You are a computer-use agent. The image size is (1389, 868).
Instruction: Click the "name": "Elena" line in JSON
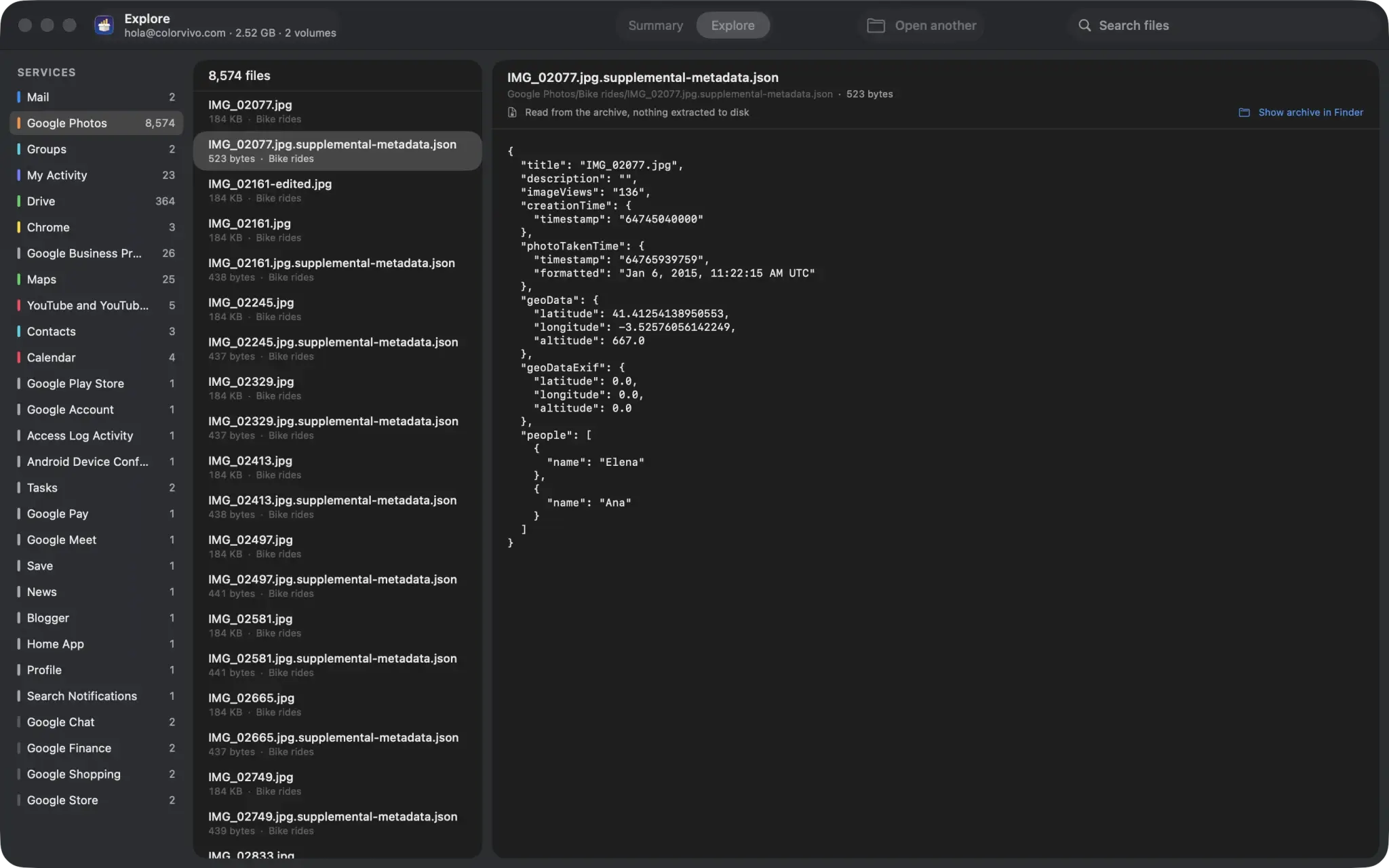595,462
